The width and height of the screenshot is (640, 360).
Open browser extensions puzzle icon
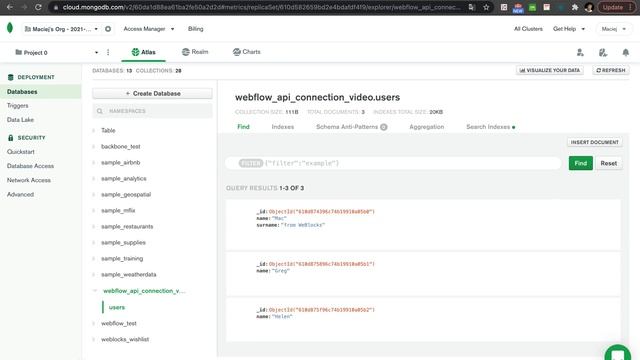[x=575, y=7]
